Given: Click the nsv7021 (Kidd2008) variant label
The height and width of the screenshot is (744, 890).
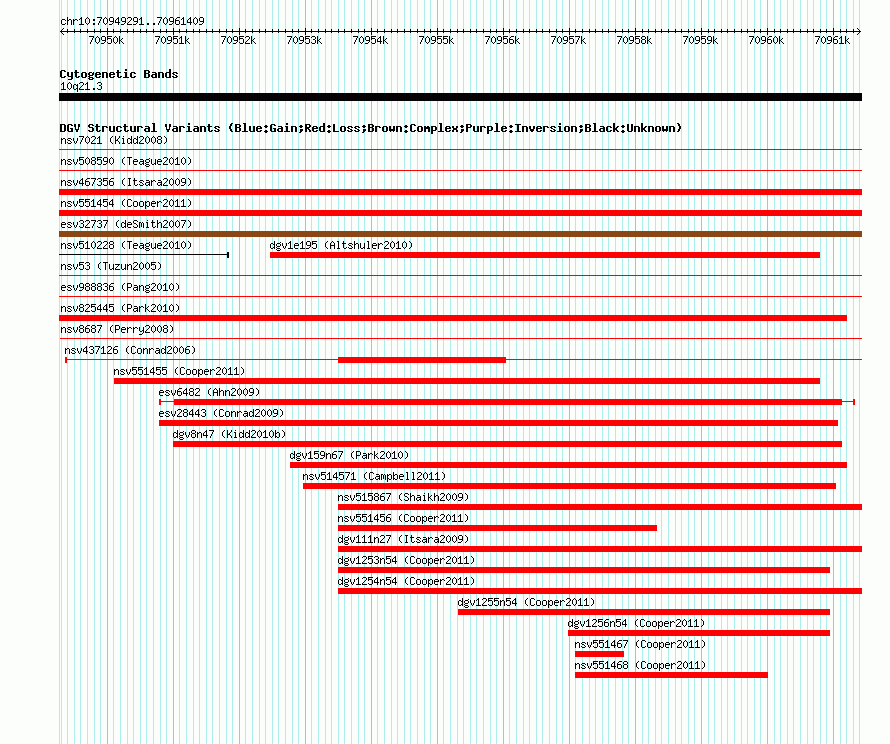Looking at the screenshot, I should coord(114,140).
